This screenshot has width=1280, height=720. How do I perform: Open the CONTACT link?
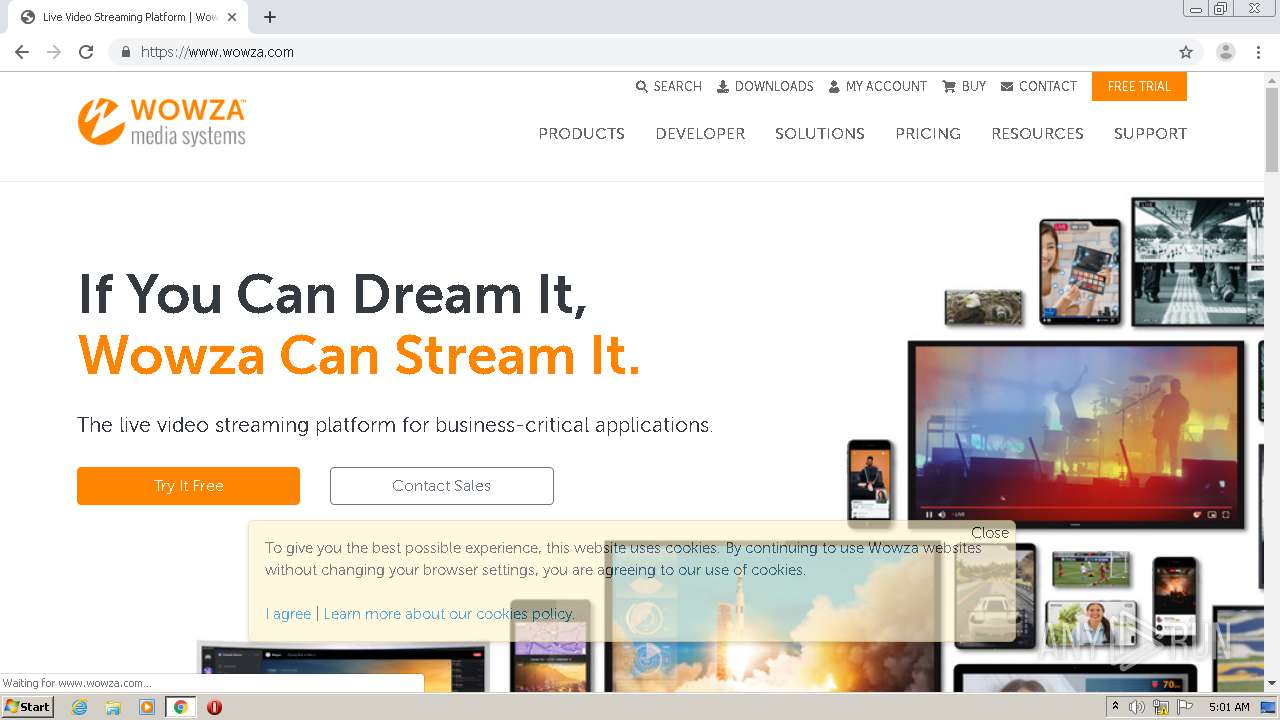click(1038, 87)
